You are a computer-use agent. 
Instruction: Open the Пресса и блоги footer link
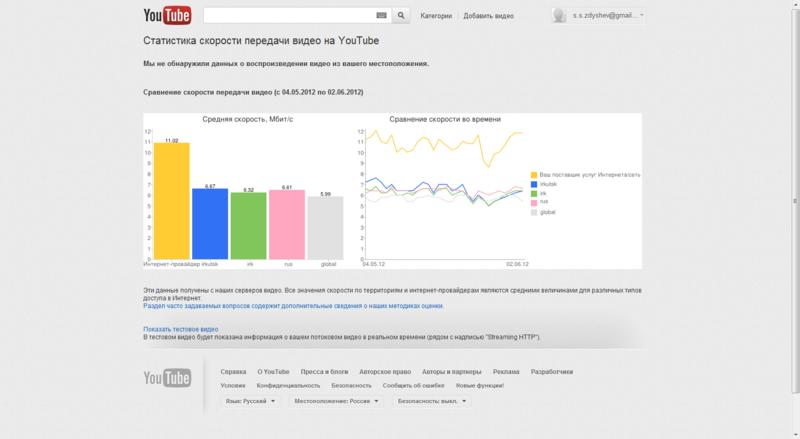(x=324, y=372)
